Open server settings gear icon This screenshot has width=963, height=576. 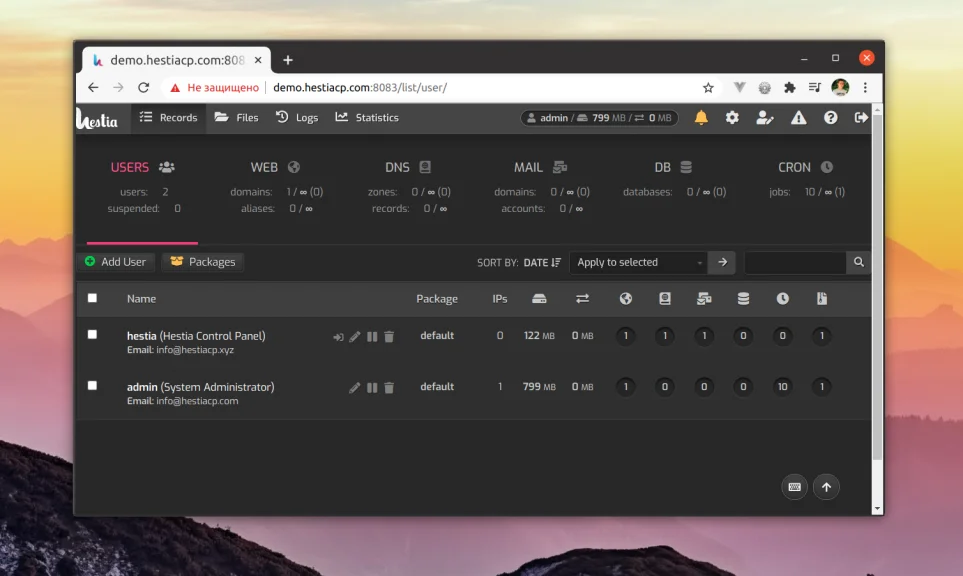732,118
